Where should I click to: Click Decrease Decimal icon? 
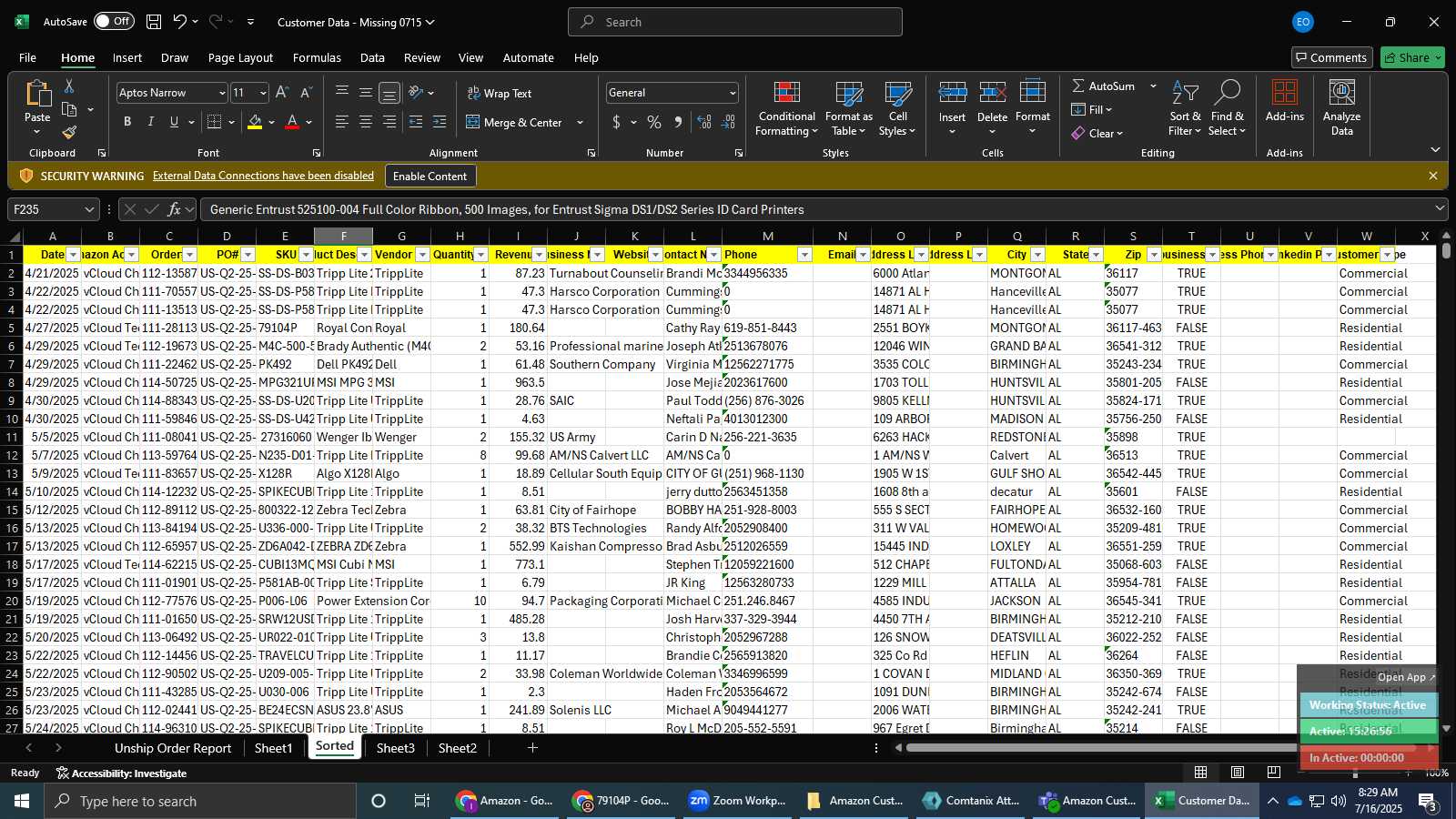click(728, 122)
